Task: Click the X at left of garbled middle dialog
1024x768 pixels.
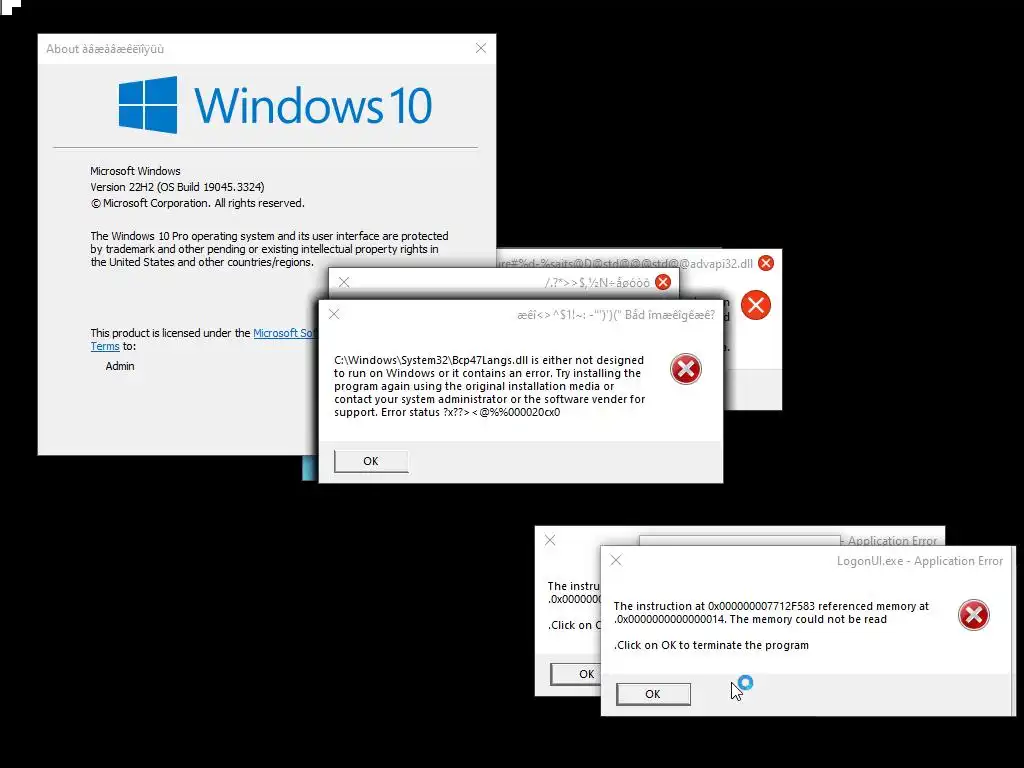Action: coord(344,282)
